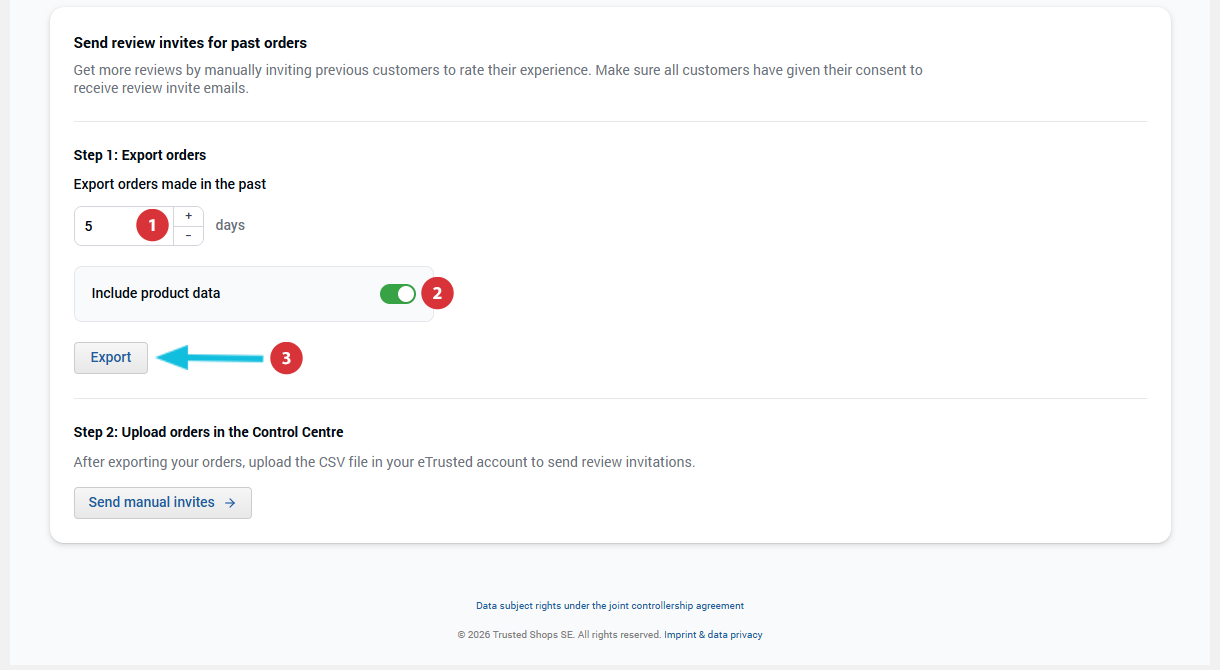
Task: Click the red callout badge numbered 2
Action: [437, 293]
